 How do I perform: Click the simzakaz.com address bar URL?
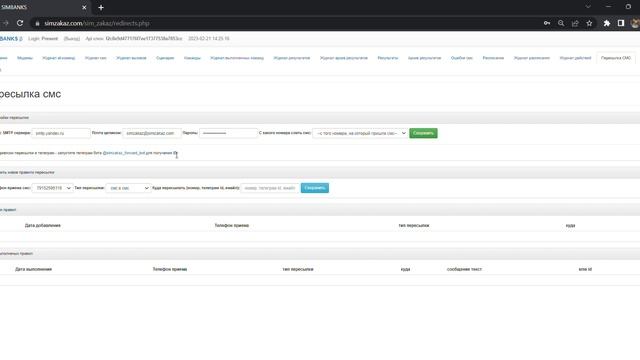pos(97,23)
